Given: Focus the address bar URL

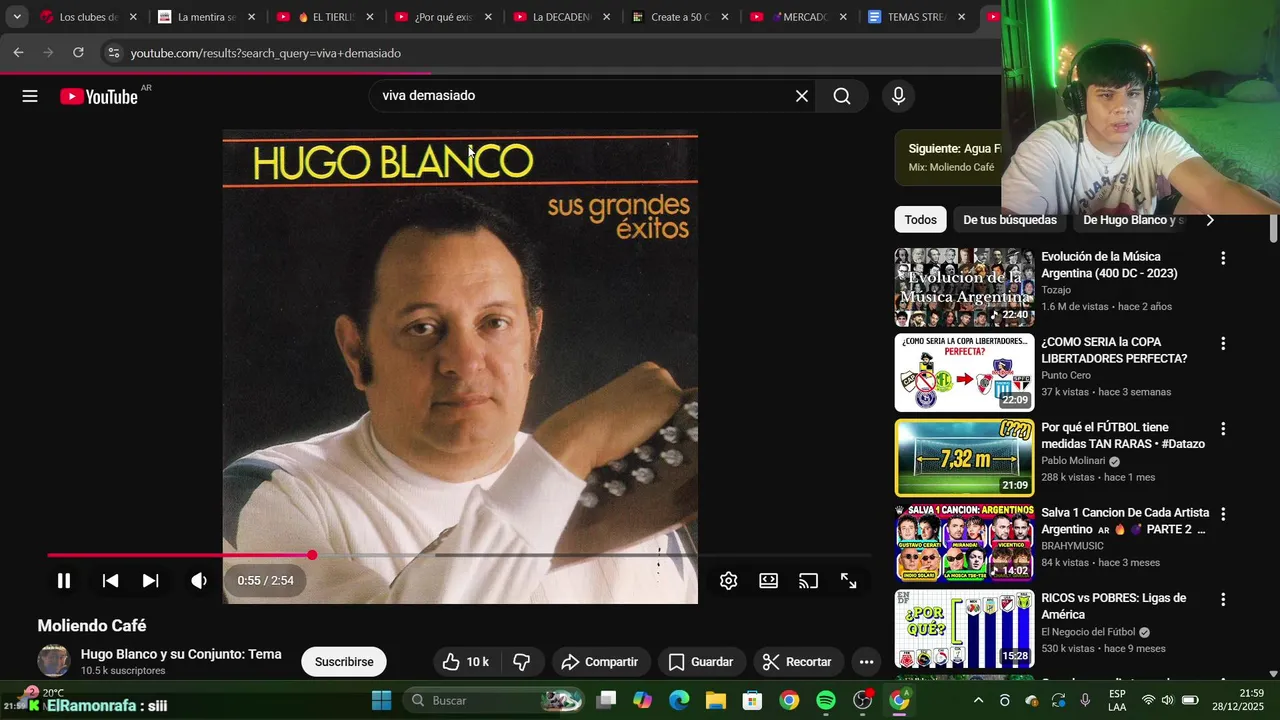Looking at the screenshot, I should pos(266,53).
